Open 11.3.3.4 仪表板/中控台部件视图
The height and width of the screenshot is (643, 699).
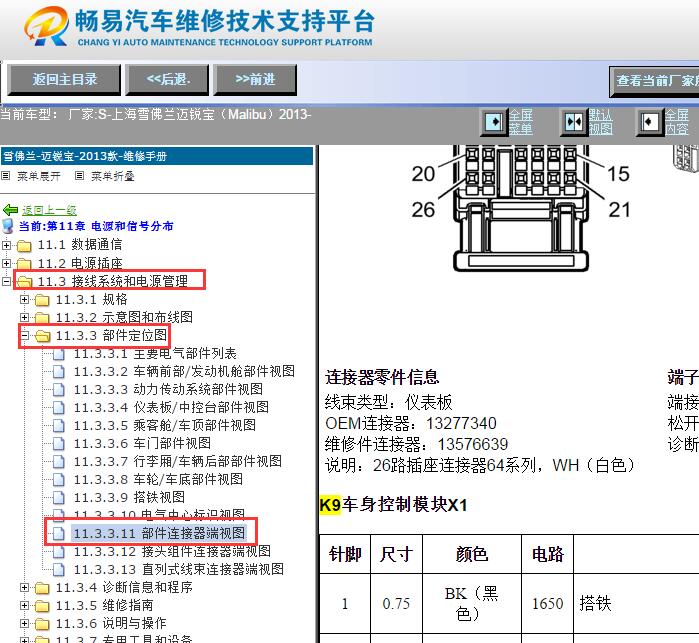click(x=171, y=407)
